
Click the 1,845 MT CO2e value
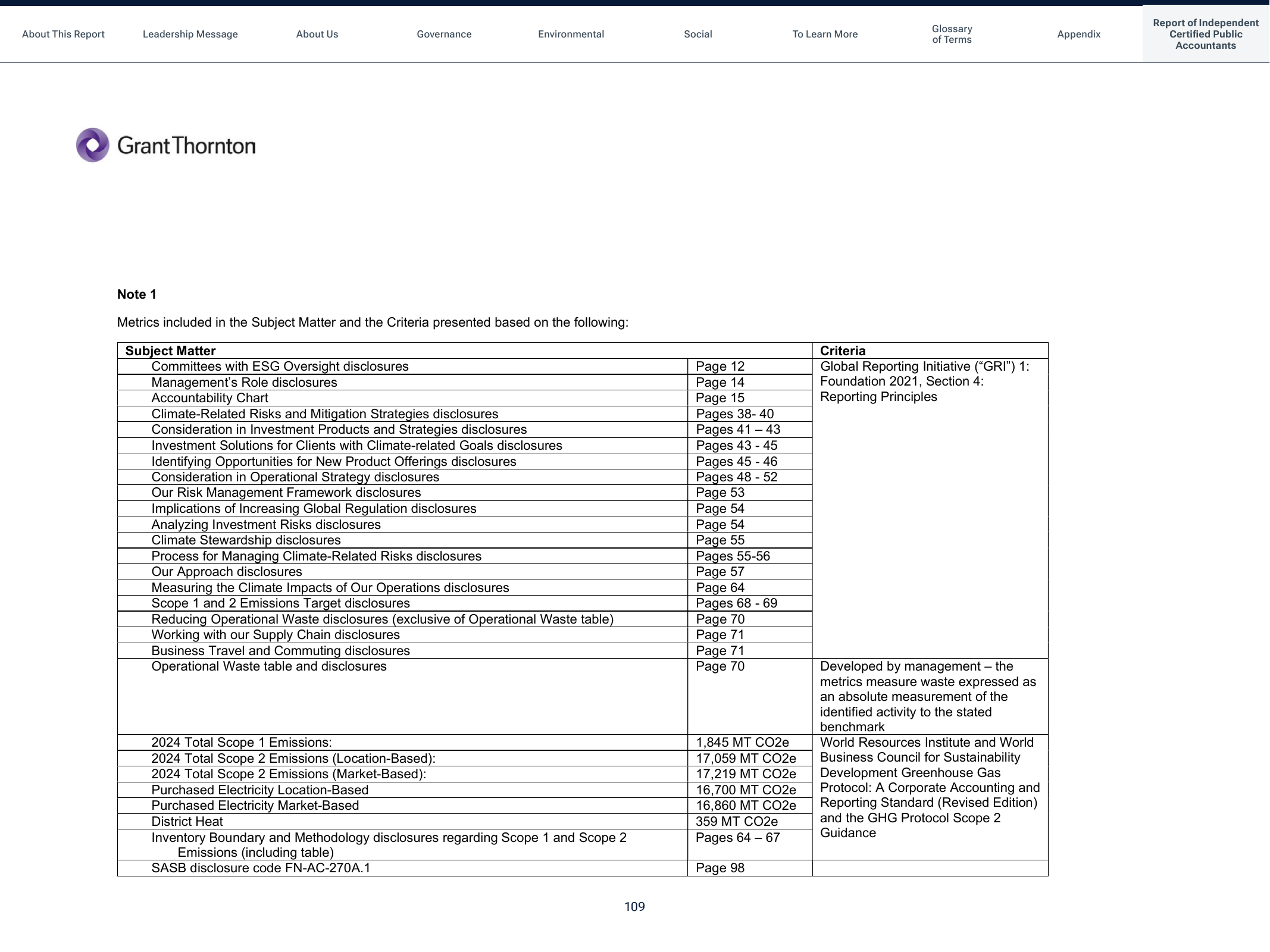[x=742, y=743]
